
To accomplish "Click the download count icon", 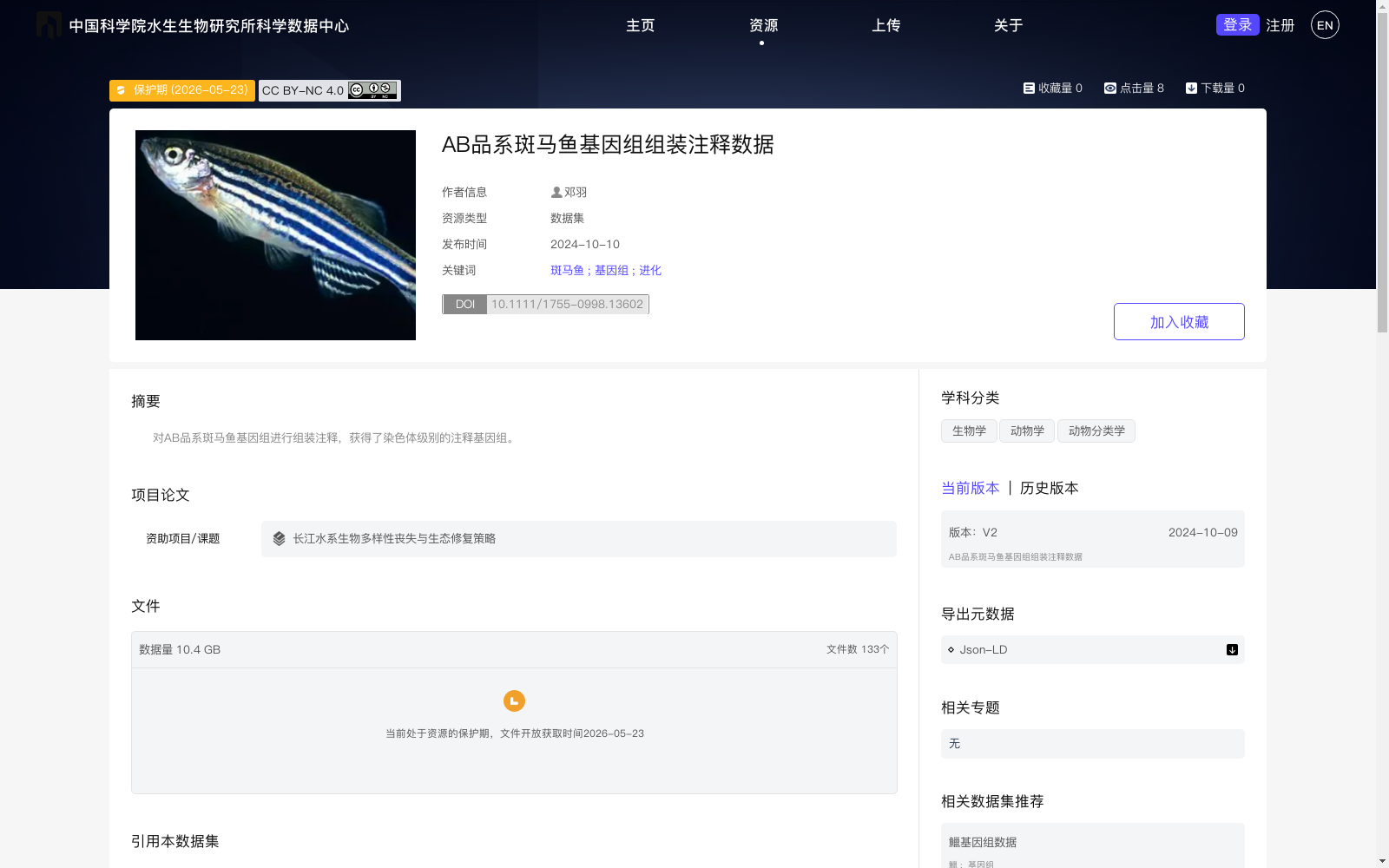I will click(1191, 89).
